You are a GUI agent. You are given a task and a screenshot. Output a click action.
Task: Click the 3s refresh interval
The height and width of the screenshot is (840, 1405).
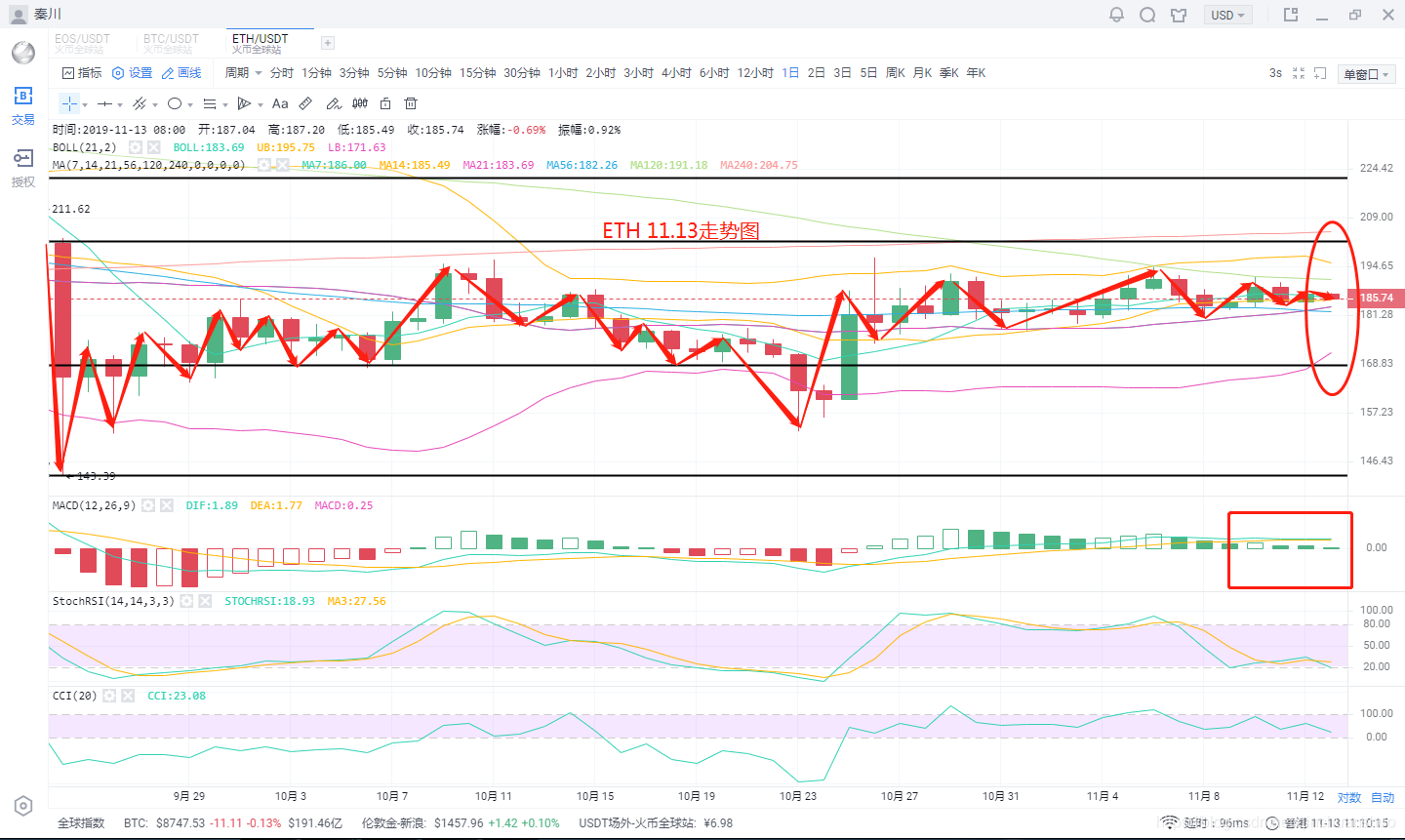[1275, 73]
